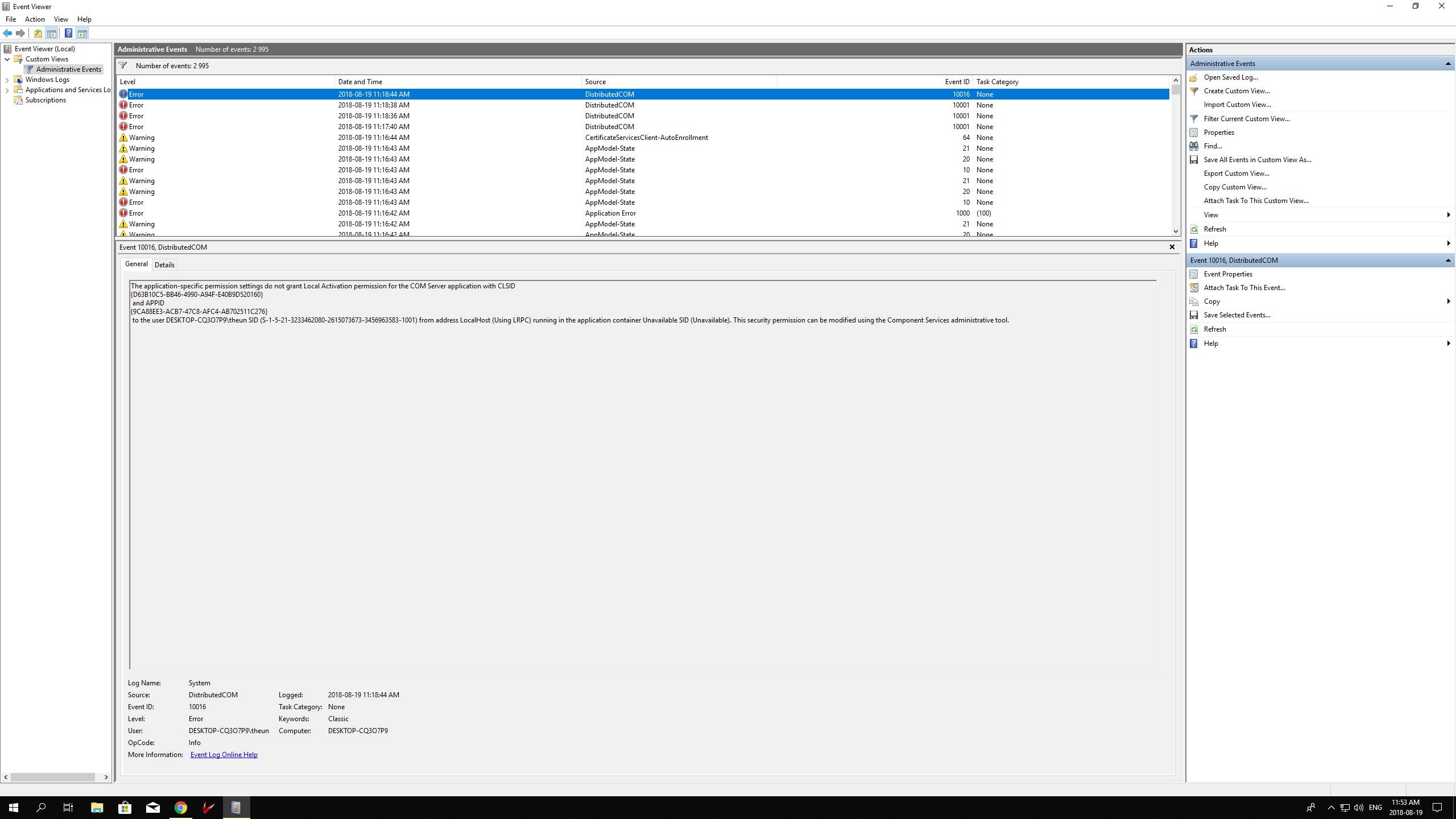The width and height of the screenshot is (1456, 819).
Task: Collapse Event 10016, DistributedCOM actions section
Action: point(1448,260)
